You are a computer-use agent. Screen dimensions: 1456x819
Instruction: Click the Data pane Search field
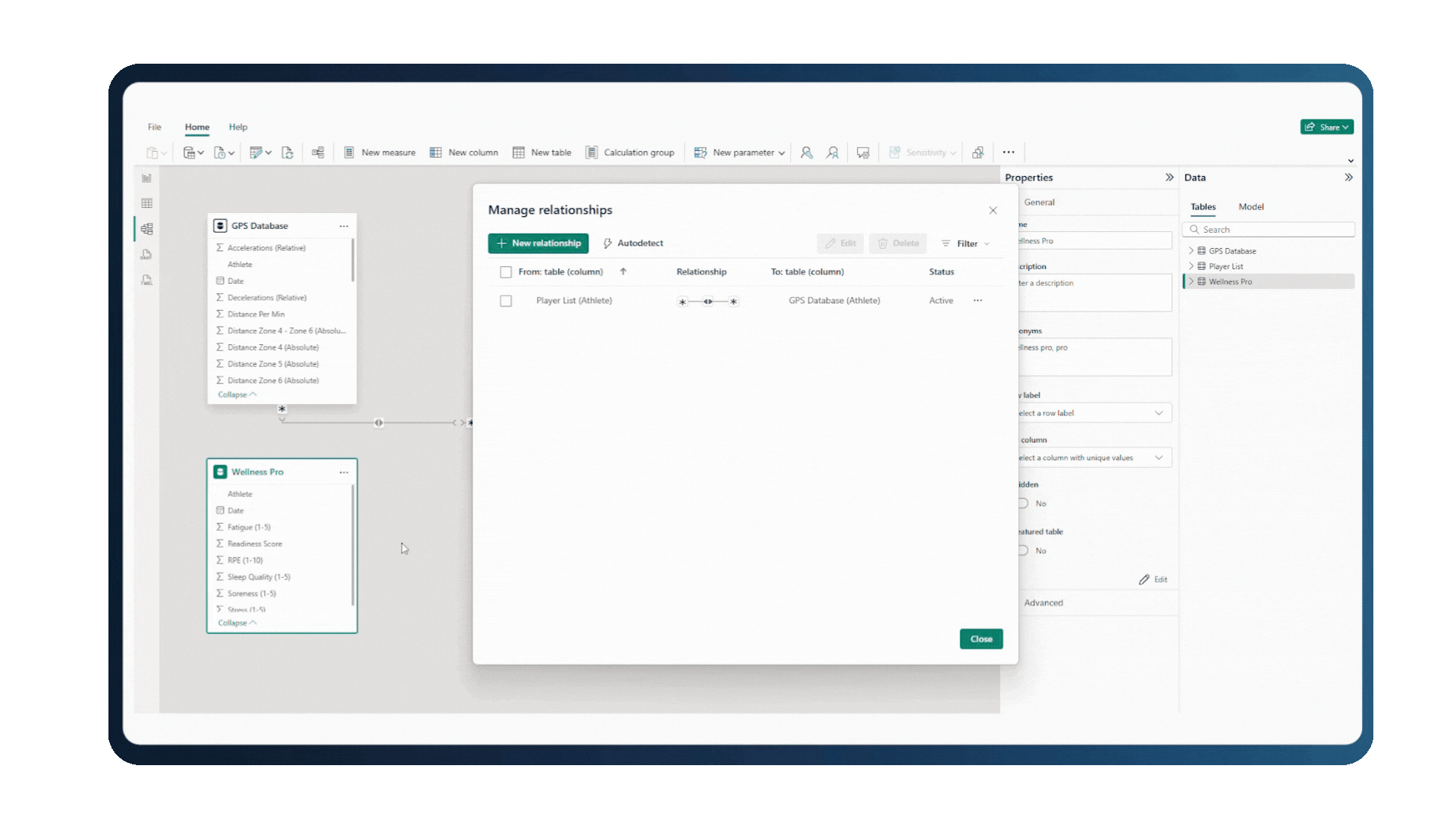pyautogui.click(x=1274, y=230)
